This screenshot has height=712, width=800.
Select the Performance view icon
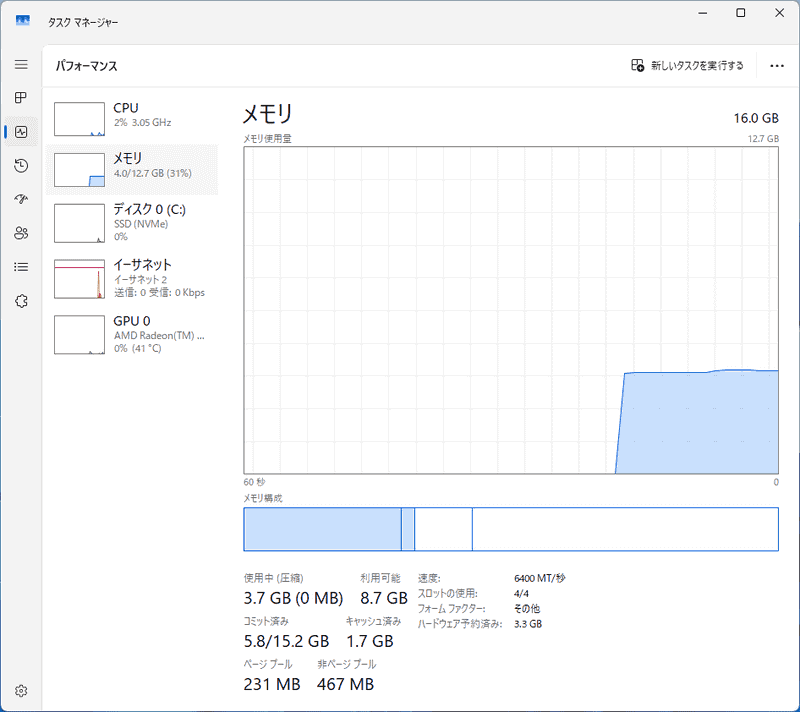pyautogui.click(x=20, y=131)
